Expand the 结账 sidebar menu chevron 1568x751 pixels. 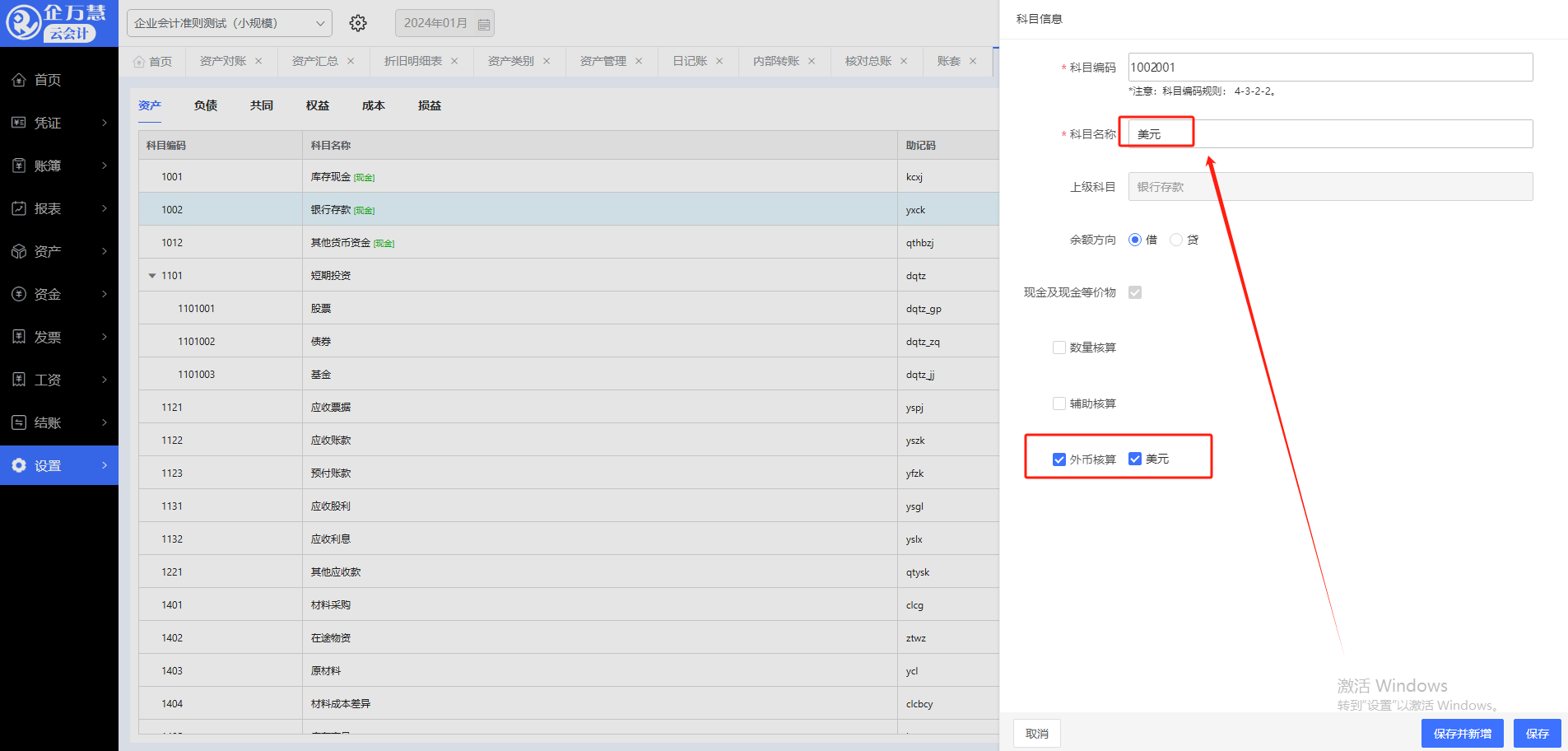coord(105,422)
